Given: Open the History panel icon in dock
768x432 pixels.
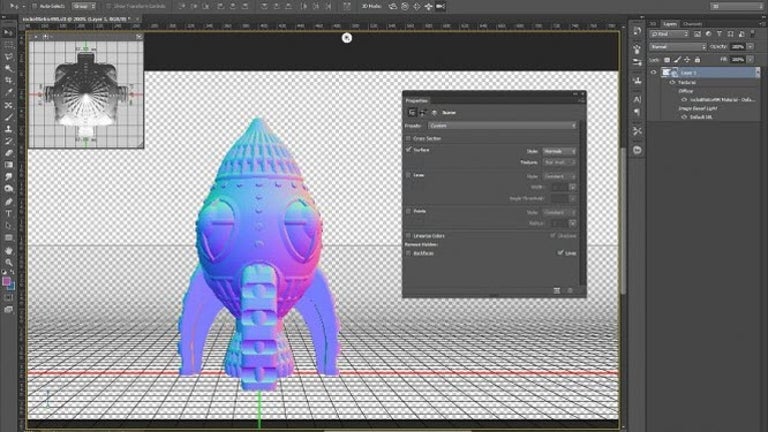Looking at the screenshot, I should click(x=637, y=31).
